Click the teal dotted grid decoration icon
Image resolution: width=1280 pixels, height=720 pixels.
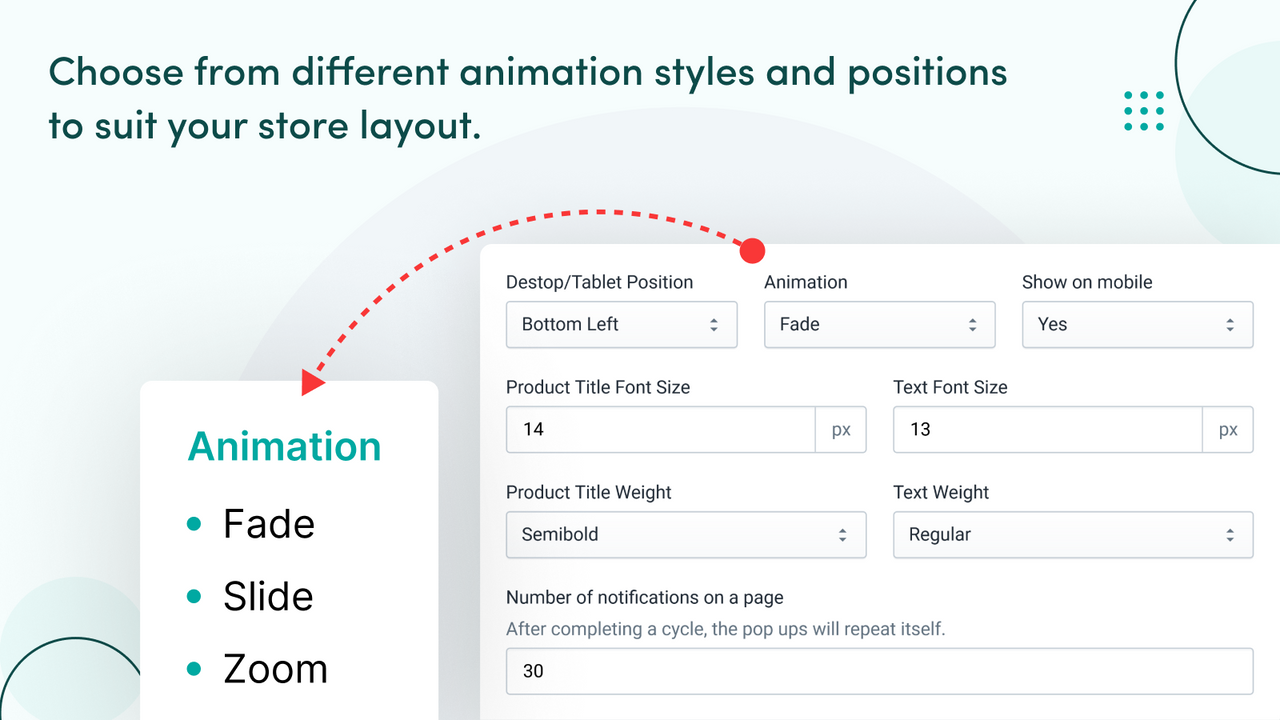1143,110
